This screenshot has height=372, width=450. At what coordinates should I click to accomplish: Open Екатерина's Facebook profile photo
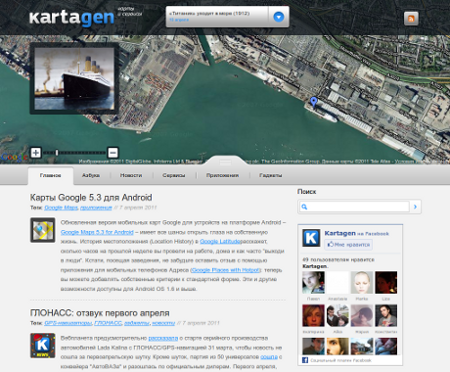pos(313,316)
